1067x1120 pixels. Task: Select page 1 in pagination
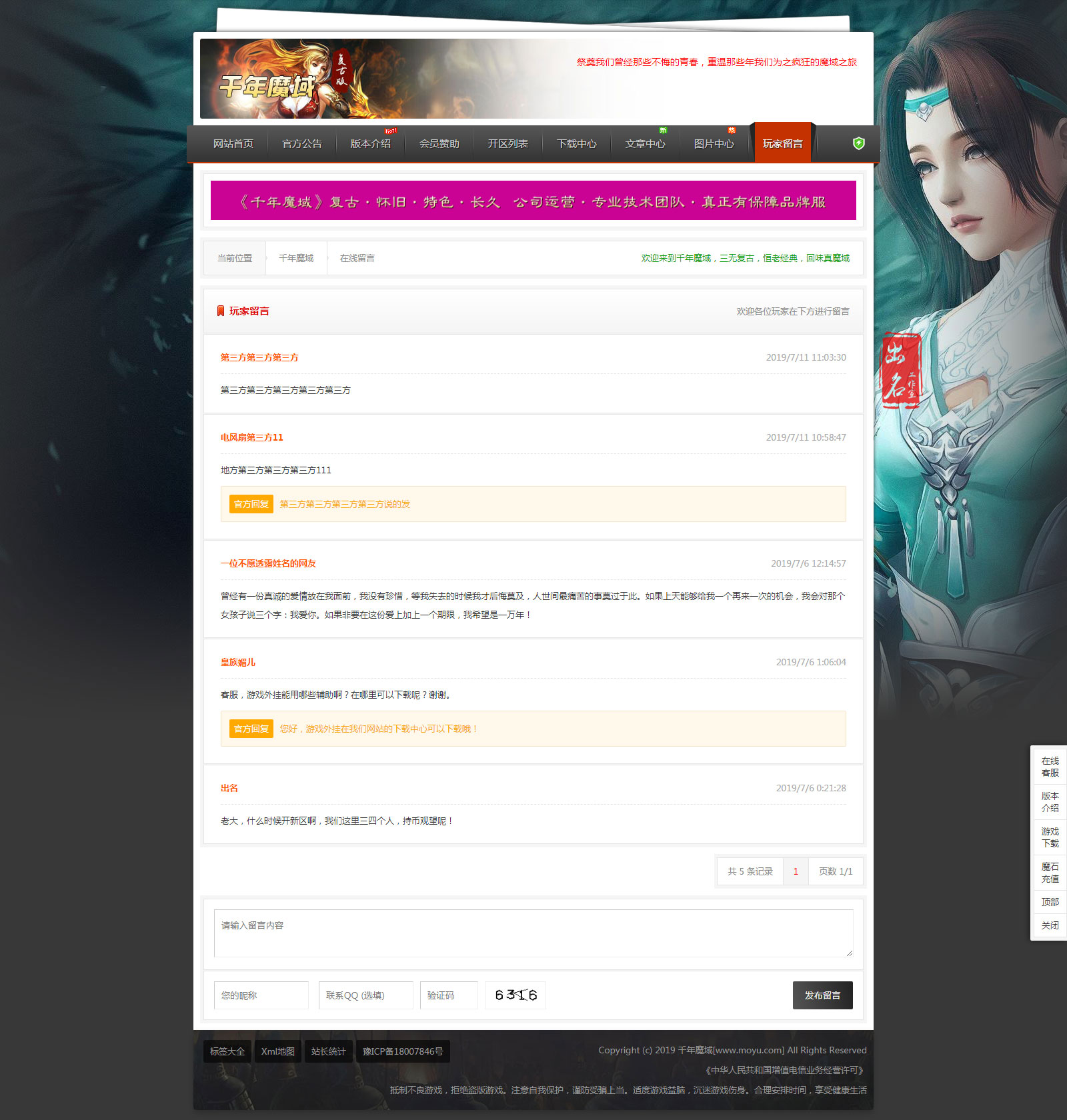796,871
